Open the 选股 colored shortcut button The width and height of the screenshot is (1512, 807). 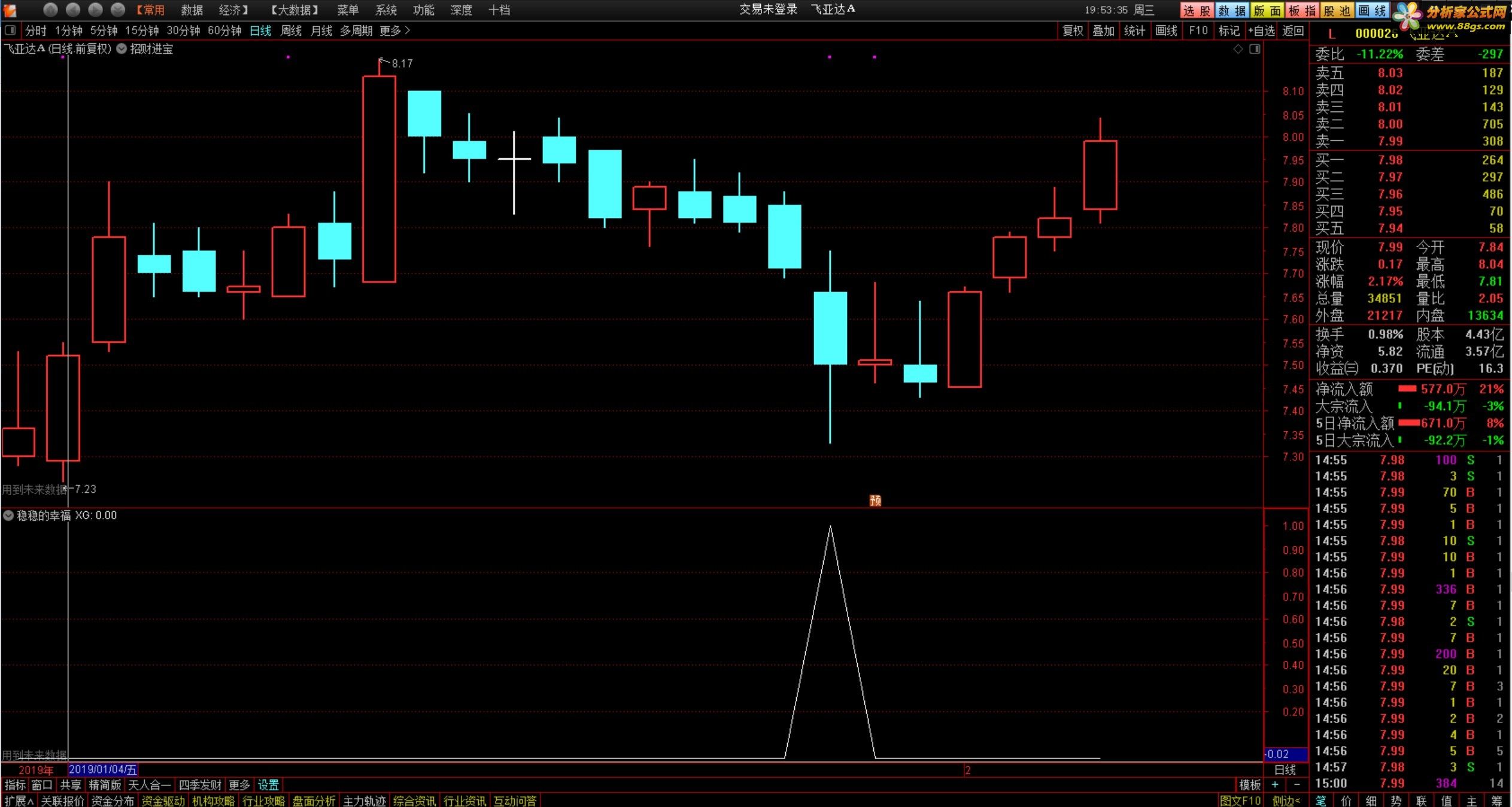click(1197, 10)
